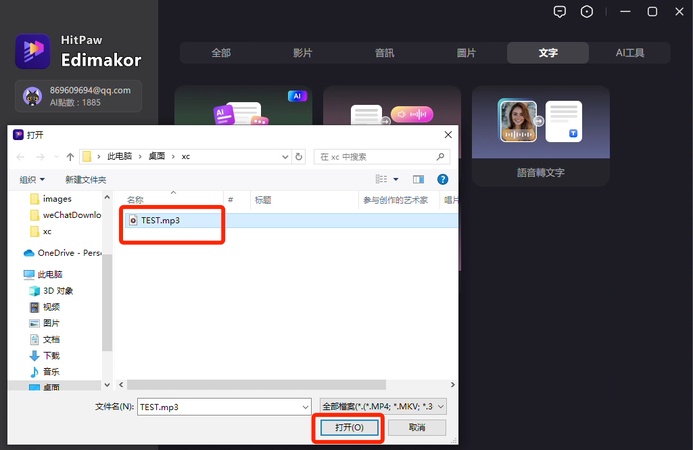Select the weChatDownlo folder in tree
This screenshot has height=450, width=693.
click(x=65, y=215)
